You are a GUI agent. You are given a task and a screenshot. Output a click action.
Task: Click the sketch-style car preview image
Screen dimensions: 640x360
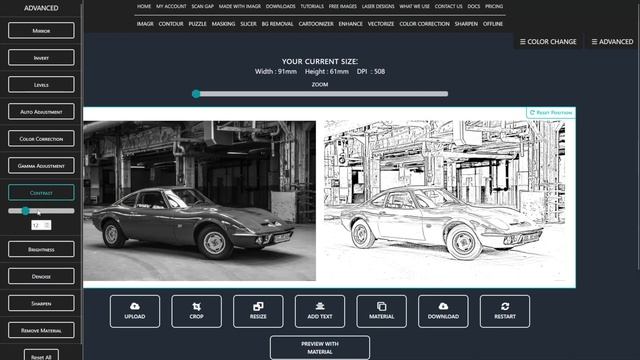[444, 200]
